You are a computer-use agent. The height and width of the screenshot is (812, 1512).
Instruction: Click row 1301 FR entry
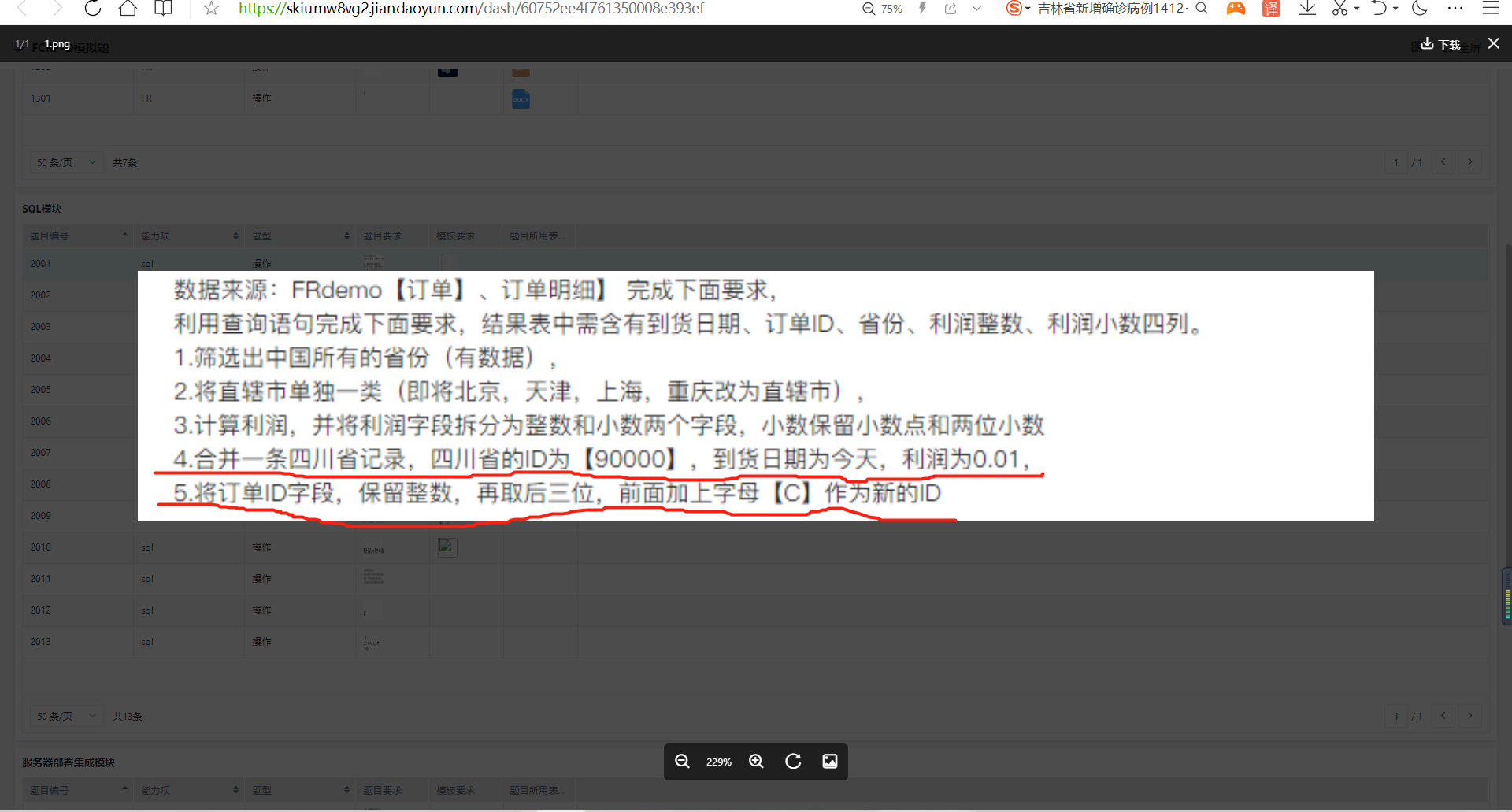click(x=146, y=98)
